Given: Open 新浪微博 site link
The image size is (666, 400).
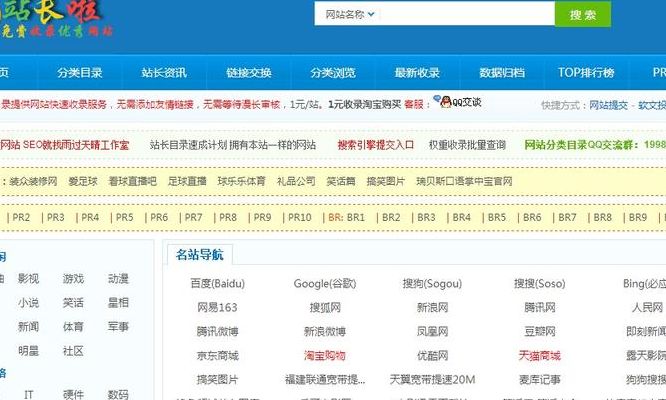Looking at the screenshot, I should click(x=325, y=331).
